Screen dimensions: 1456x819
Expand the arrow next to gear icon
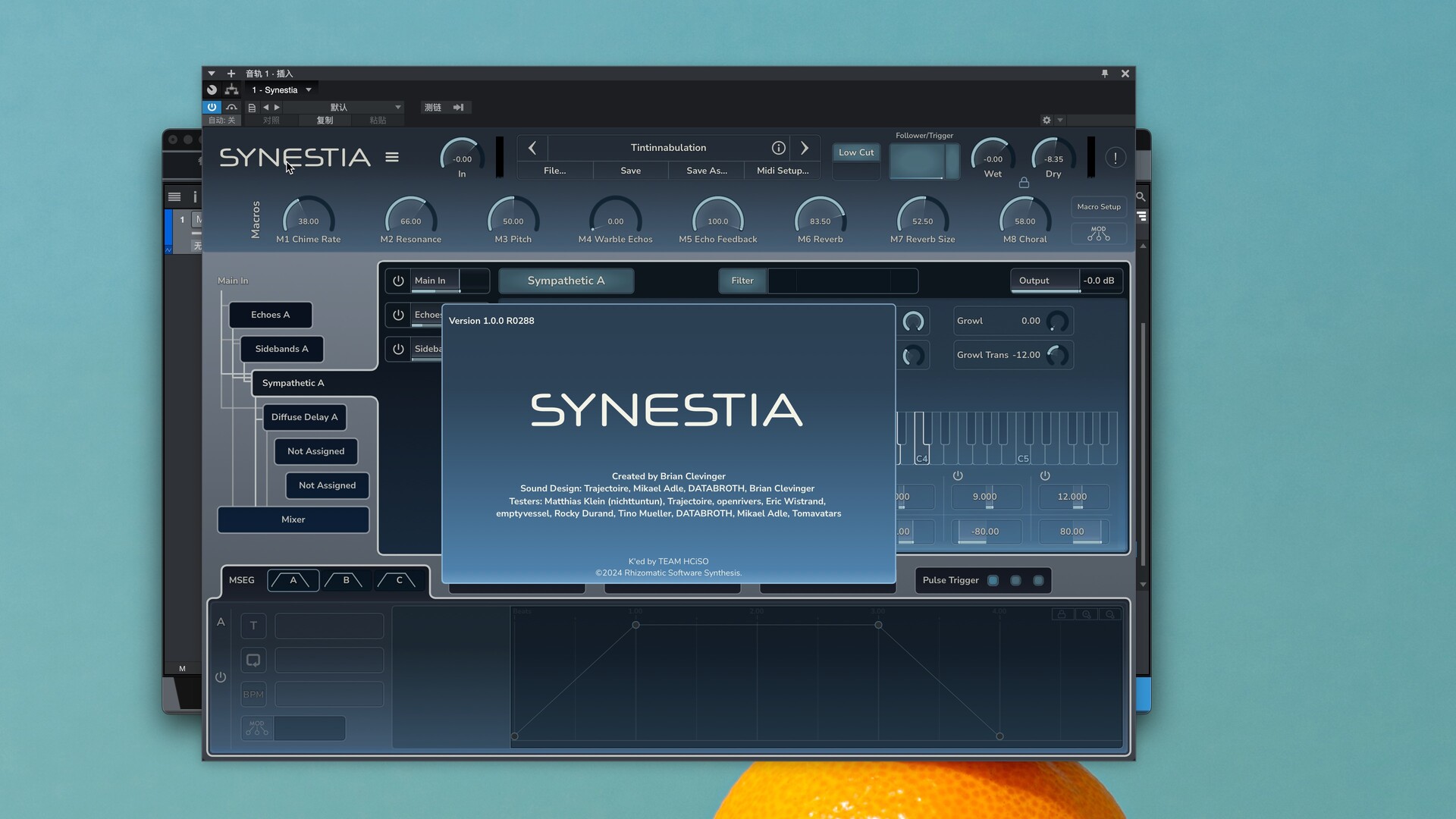[1060, 120]
